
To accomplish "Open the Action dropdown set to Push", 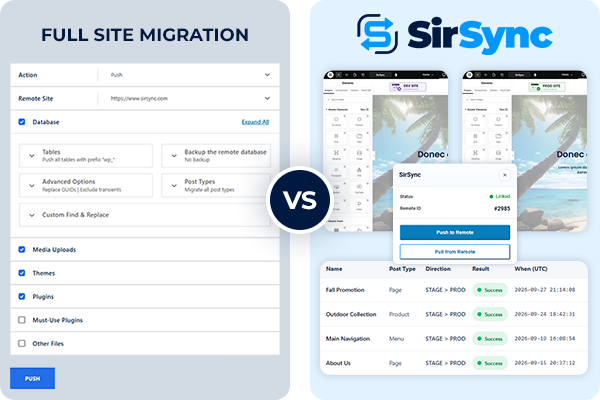I will point(190,75).
